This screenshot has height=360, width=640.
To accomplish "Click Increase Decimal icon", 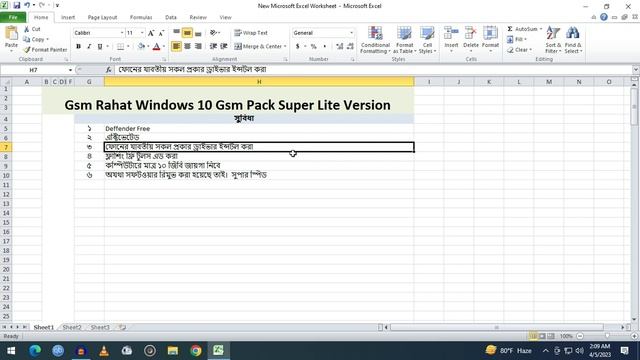I will [x=340, y=47].
